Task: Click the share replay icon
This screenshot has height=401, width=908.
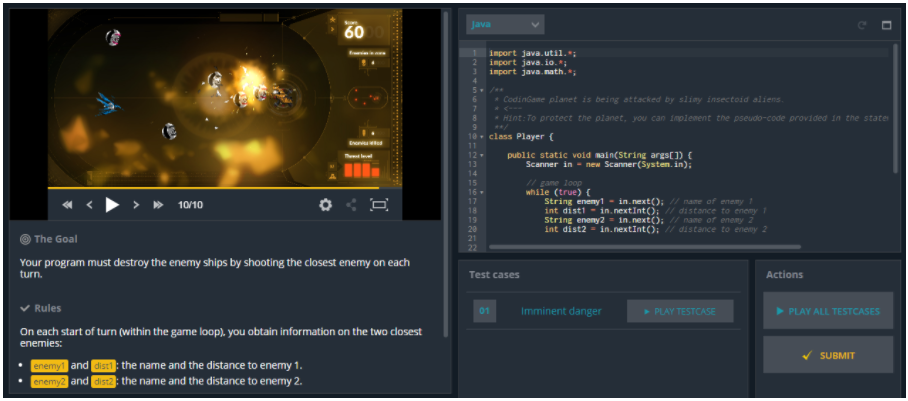Action: (x=352, y=205)
